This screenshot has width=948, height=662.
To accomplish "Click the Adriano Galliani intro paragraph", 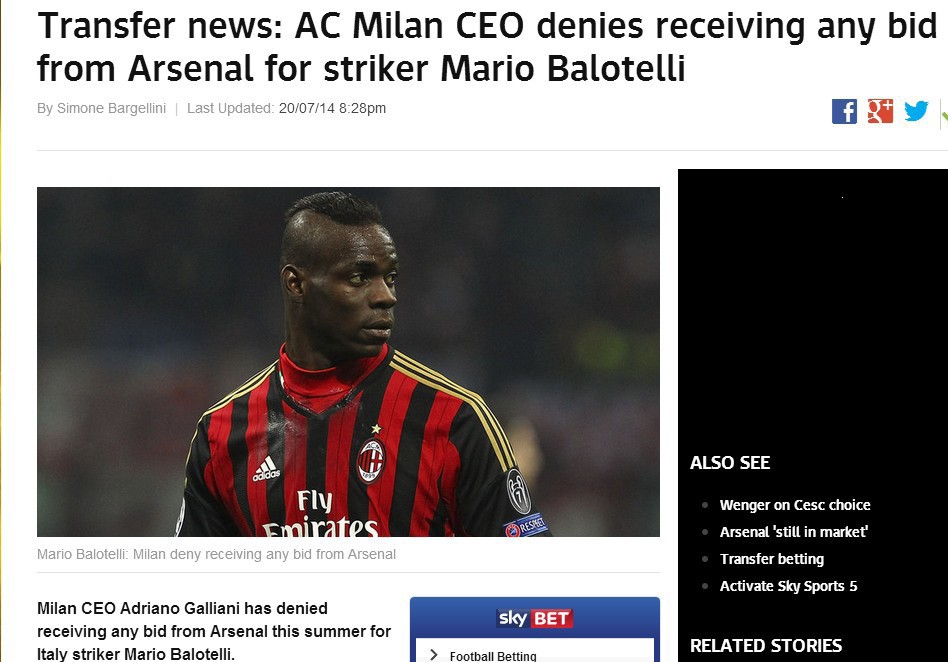I will (214, 631).
